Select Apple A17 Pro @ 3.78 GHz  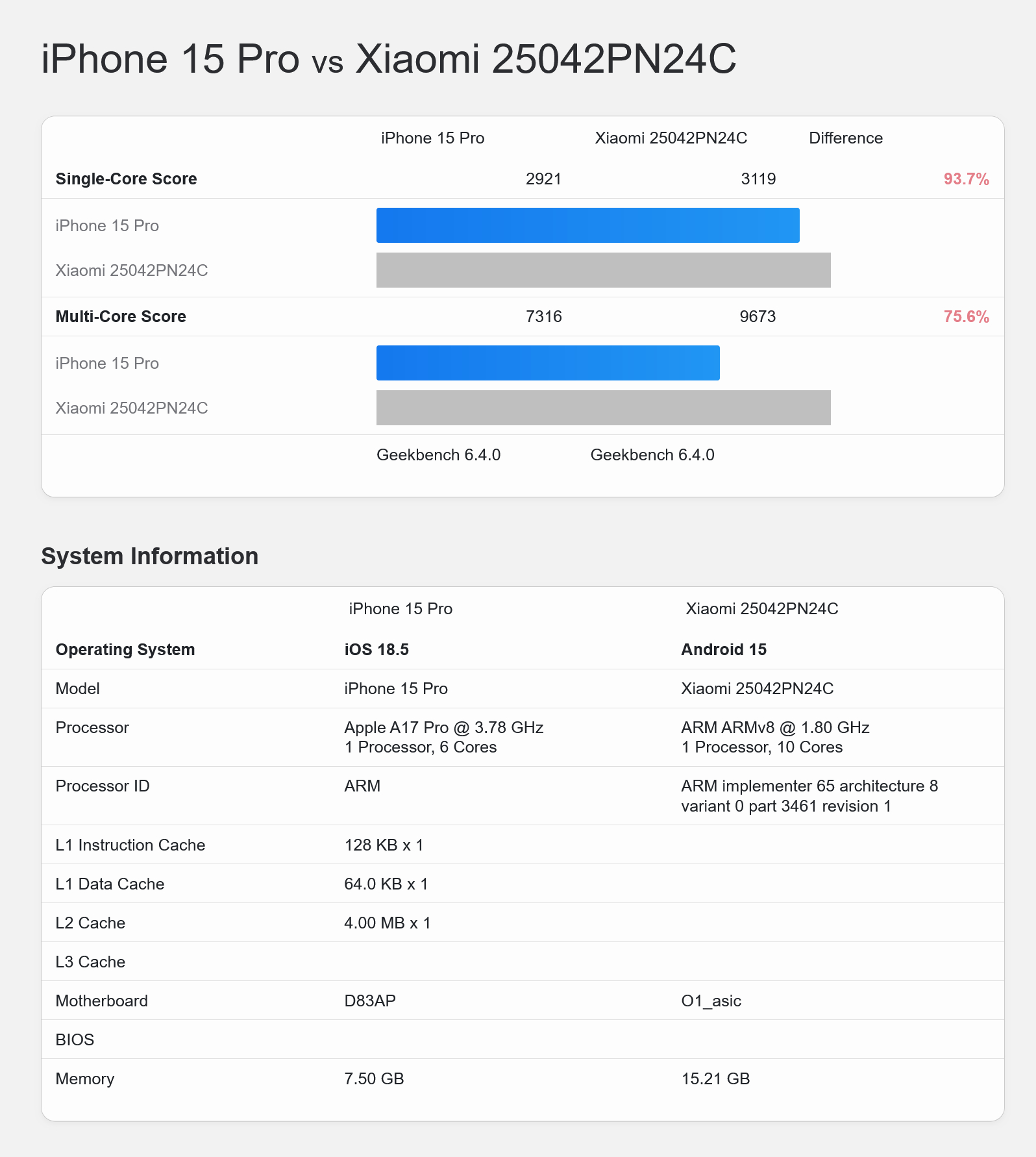[444, 728]
